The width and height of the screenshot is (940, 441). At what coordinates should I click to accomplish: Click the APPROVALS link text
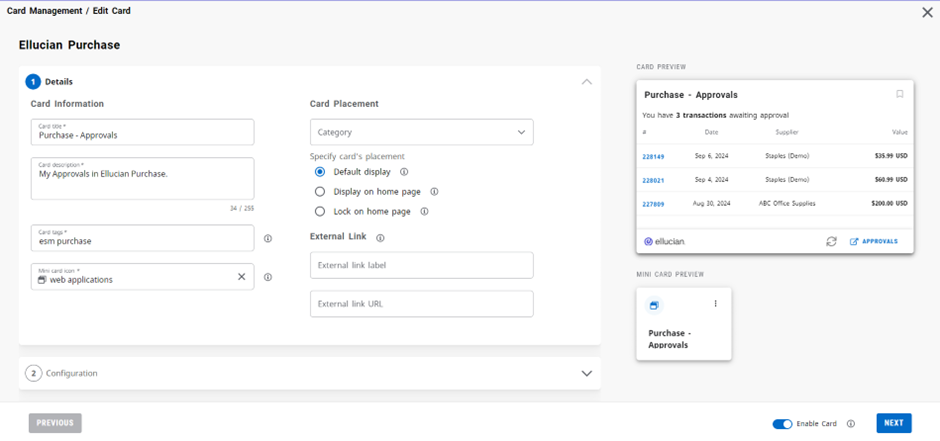click(879, 241)
